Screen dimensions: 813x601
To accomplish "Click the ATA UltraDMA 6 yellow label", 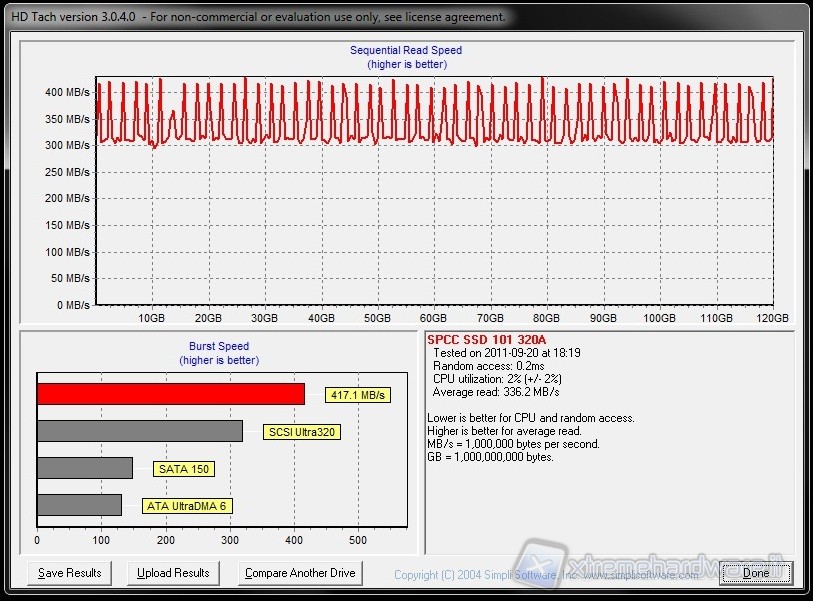I will [187, 506].
